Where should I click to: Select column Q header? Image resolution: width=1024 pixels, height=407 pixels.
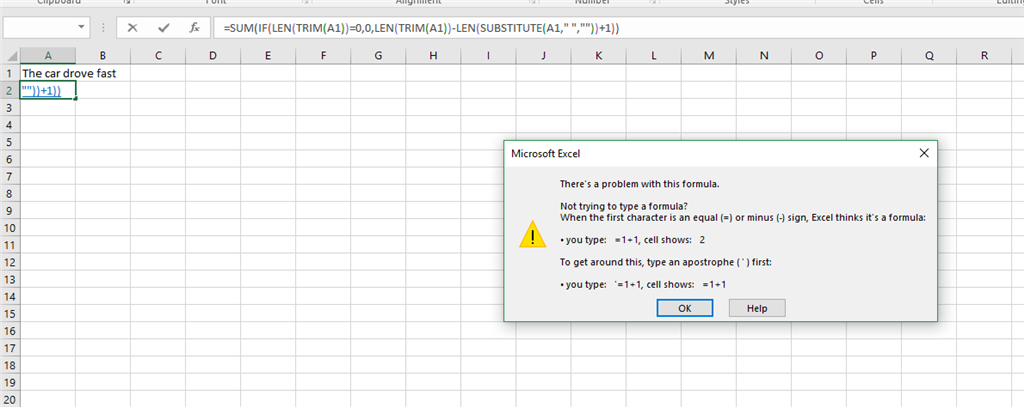929,56
